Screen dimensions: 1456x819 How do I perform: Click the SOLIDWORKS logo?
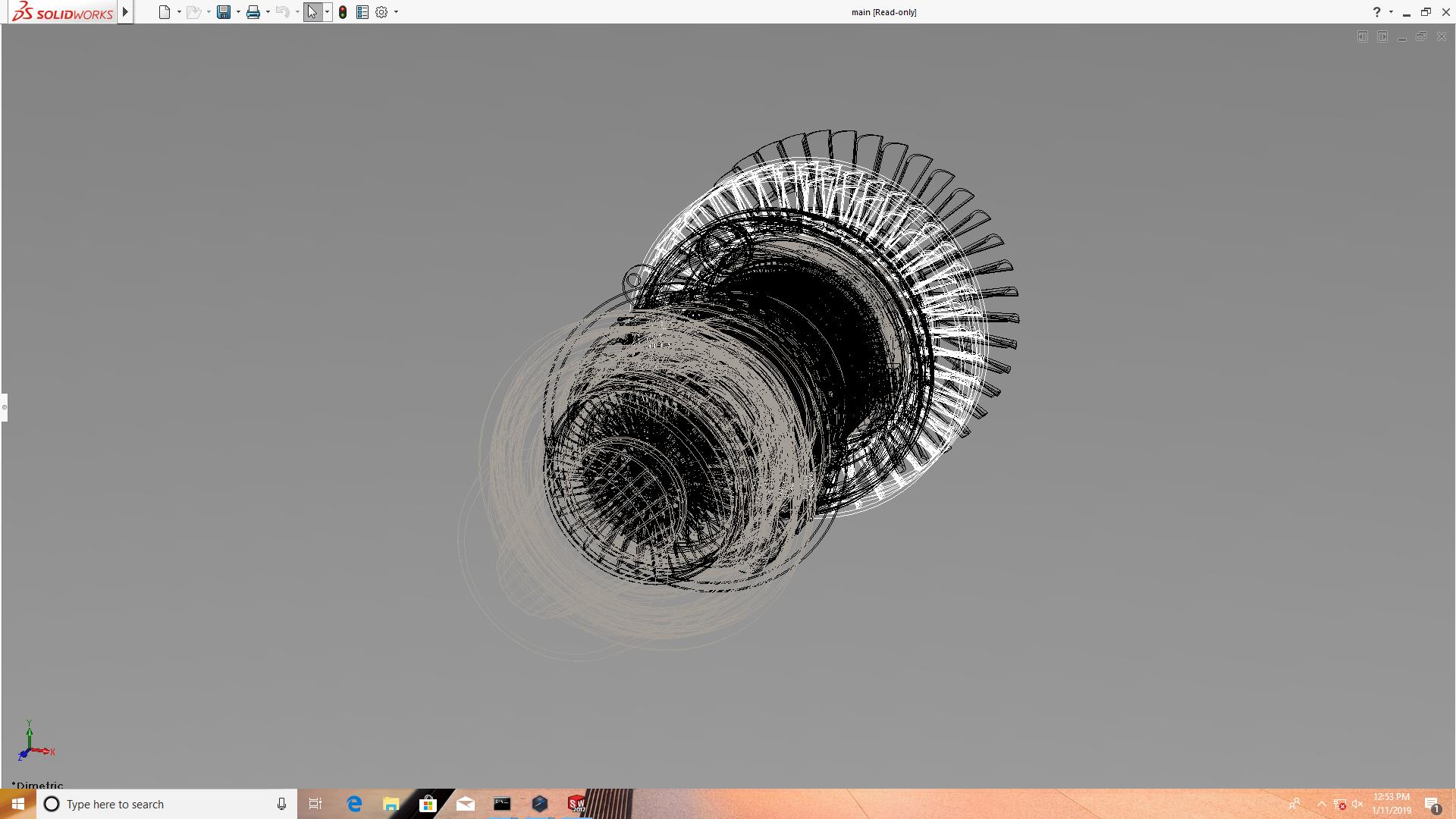click(x=62, y=12)
